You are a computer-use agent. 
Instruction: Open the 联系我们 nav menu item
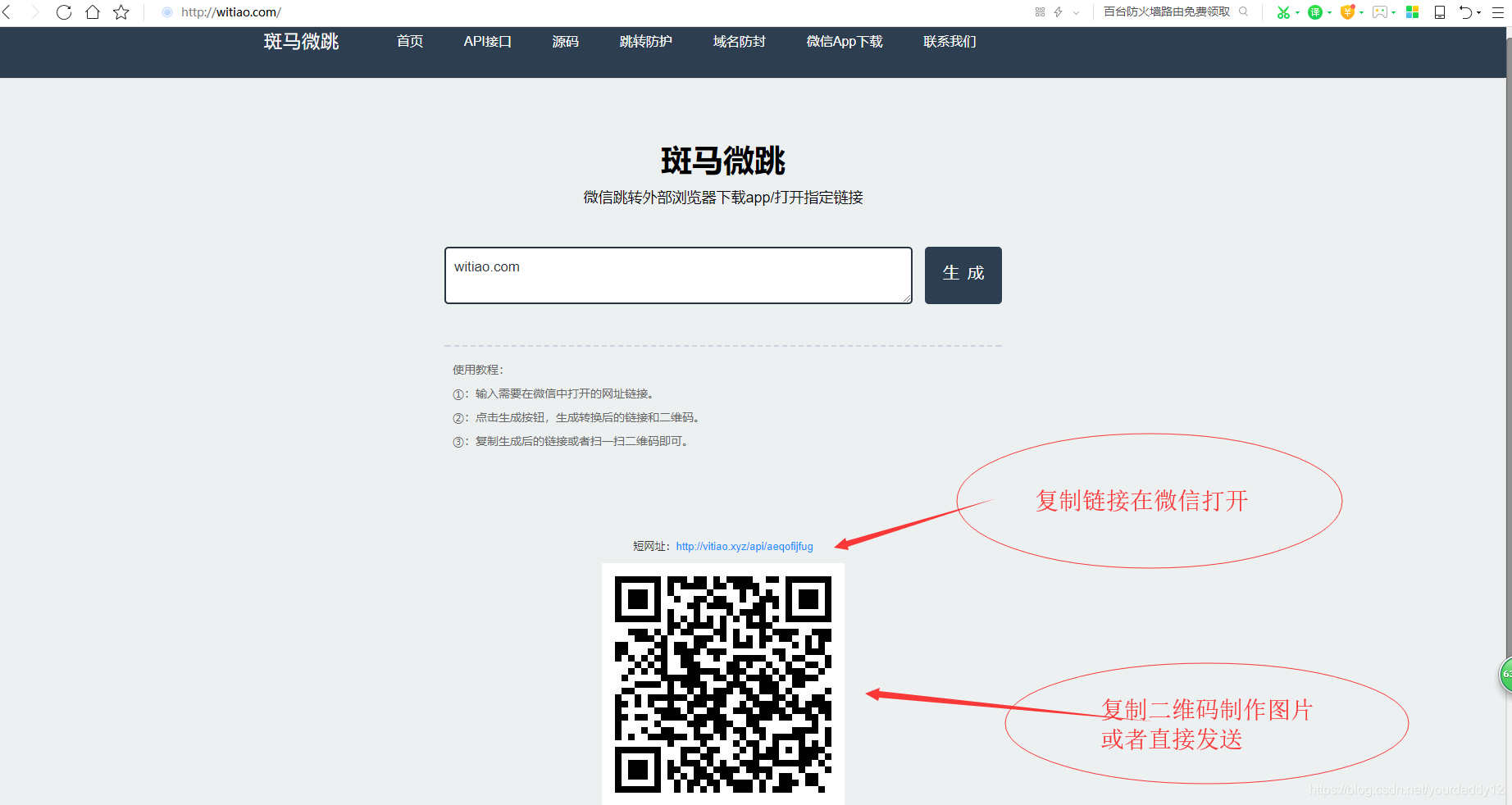(x=950, y=42)
